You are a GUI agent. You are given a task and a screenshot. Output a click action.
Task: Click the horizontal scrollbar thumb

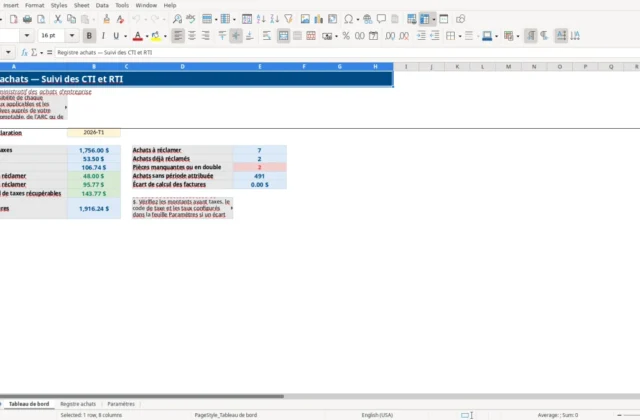(x=141, y=396)
